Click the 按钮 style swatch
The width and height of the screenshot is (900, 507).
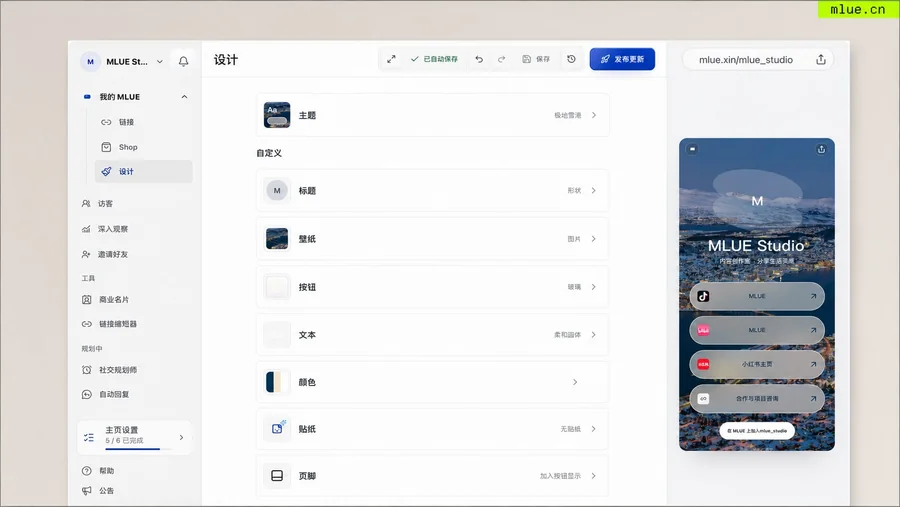pos(277,287)
